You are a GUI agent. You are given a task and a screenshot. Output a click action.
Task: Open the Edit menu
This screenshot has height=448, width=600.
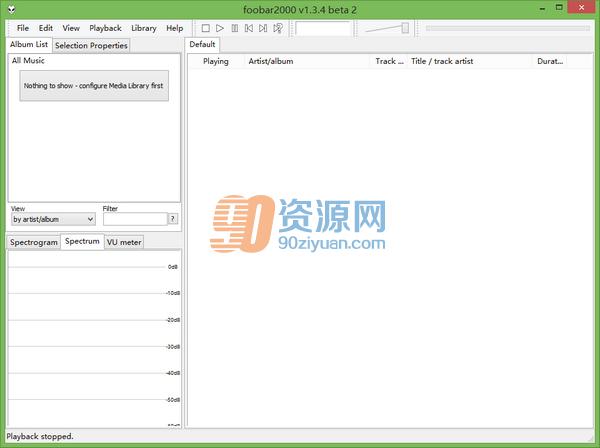pyautogui.click(x=46, y=28)
